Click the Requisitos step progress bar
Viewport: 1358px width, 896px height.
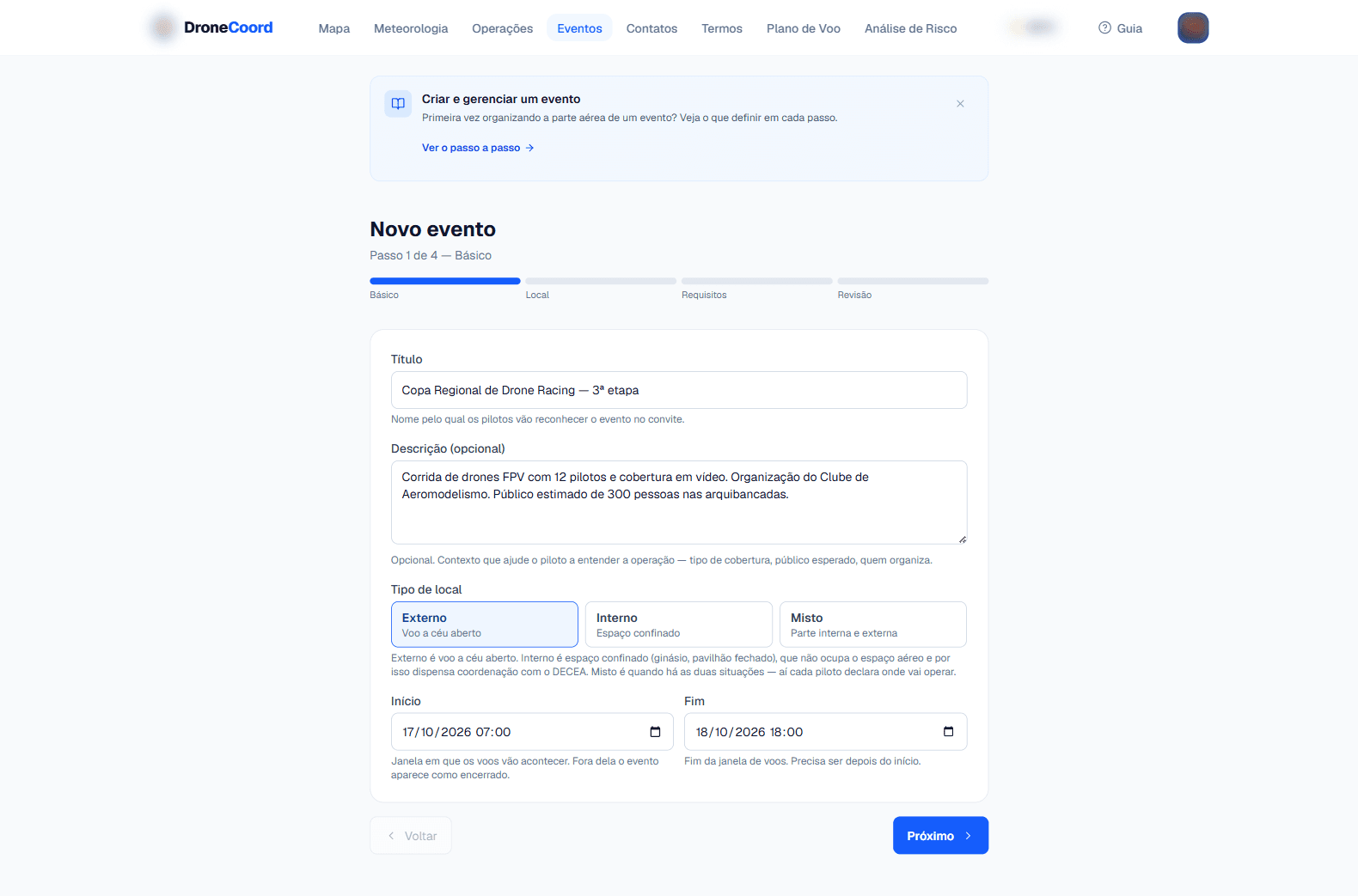757,281
